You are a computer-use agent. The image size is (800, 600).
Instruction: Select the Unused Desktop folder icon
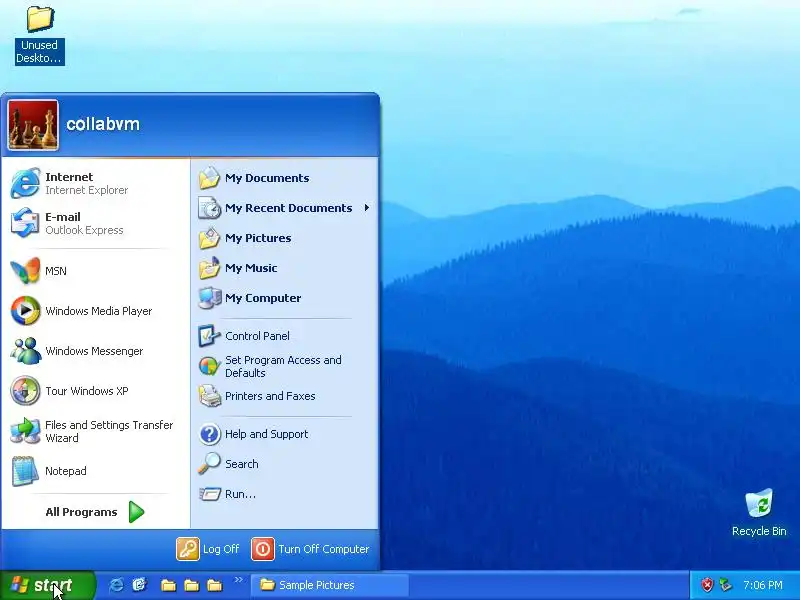click(39, 35)
